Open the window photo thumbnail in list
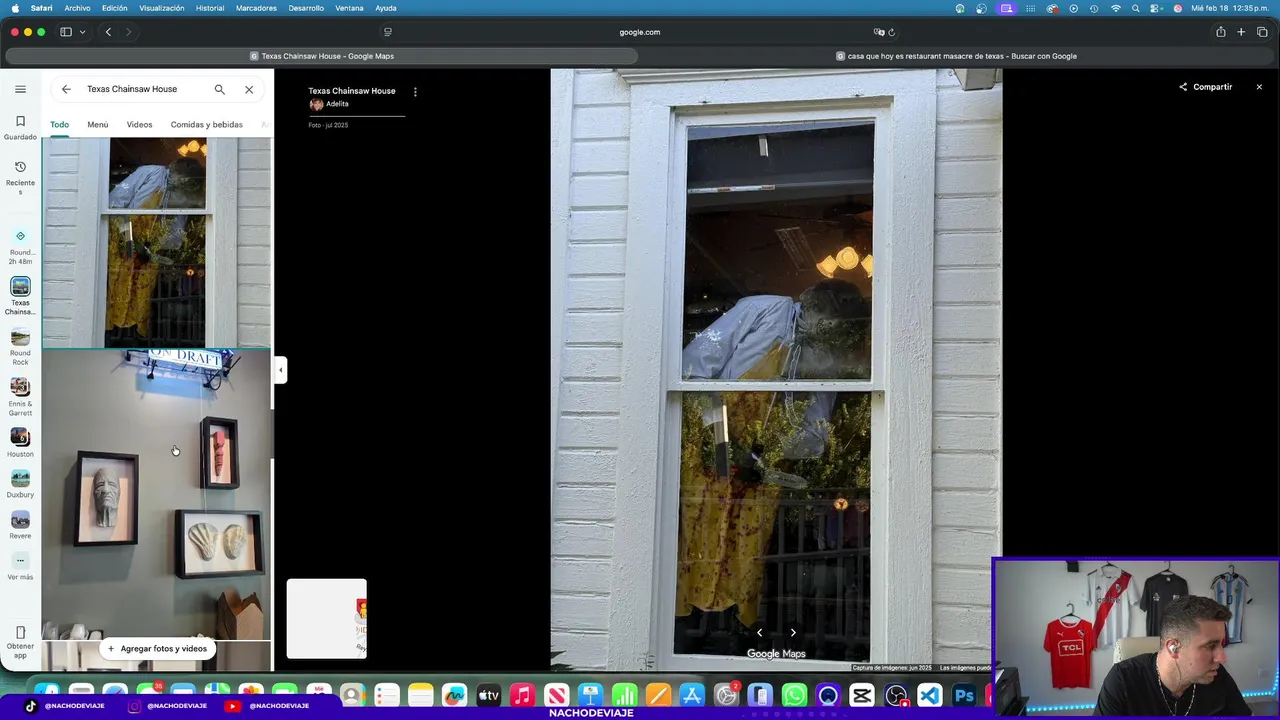Image resolution: width=1280 pixels, height=720 pixels. tap(156, 242)
